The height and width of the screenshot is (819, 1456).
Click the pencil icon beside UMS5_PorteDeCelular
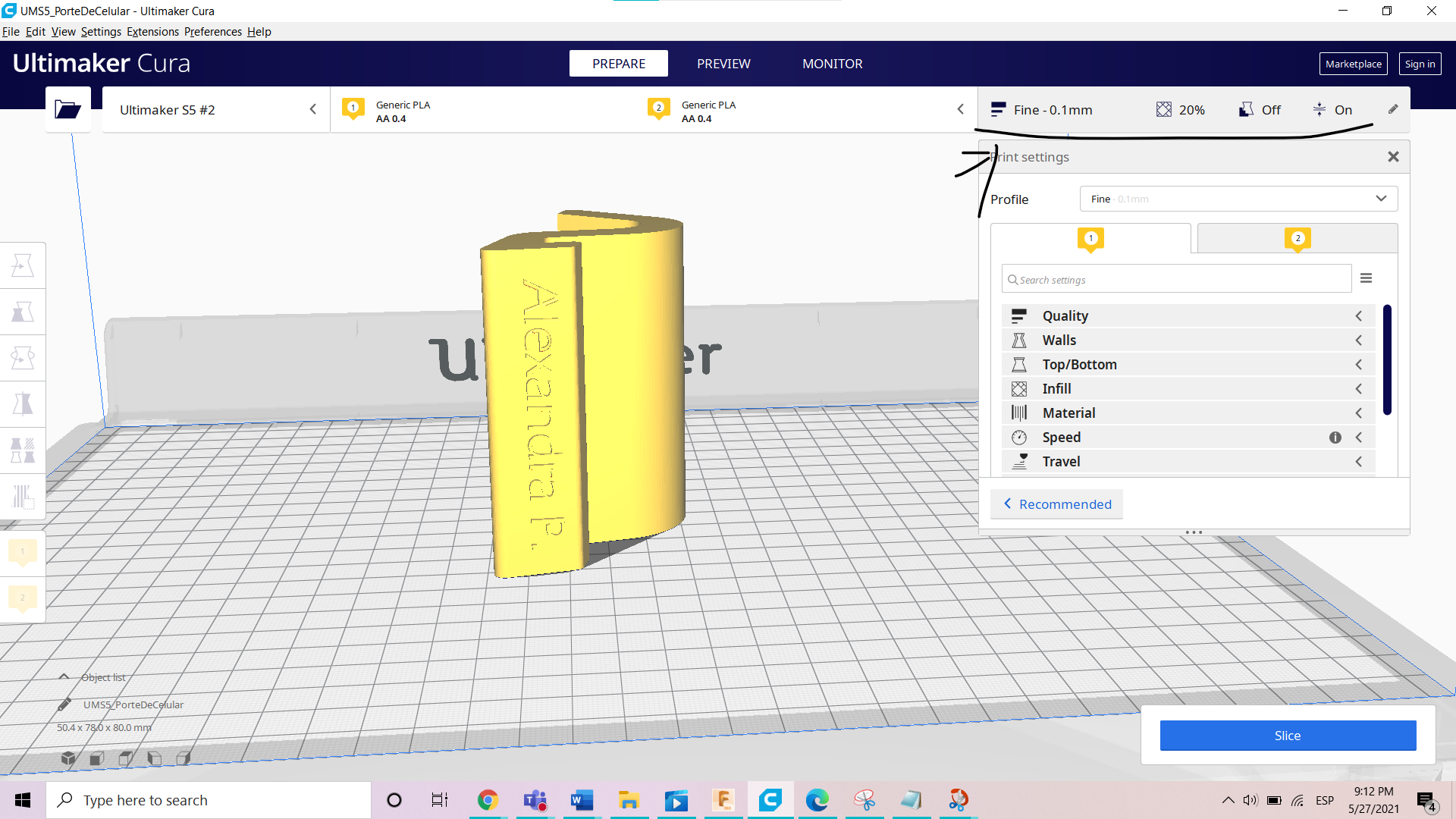65,704
